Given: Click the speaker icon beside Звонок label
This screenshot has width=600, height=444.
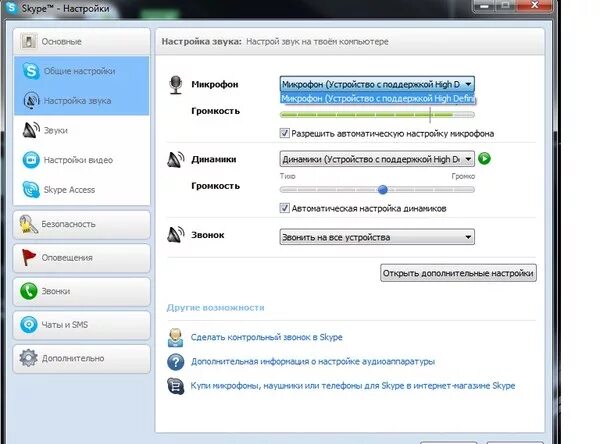Looking at the screenshot, I should point(176,234).
